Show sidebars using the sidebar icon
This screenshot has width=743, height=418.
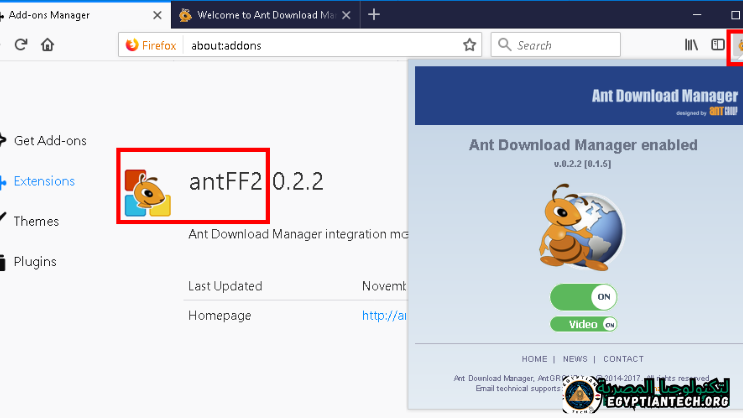(718, 45)
